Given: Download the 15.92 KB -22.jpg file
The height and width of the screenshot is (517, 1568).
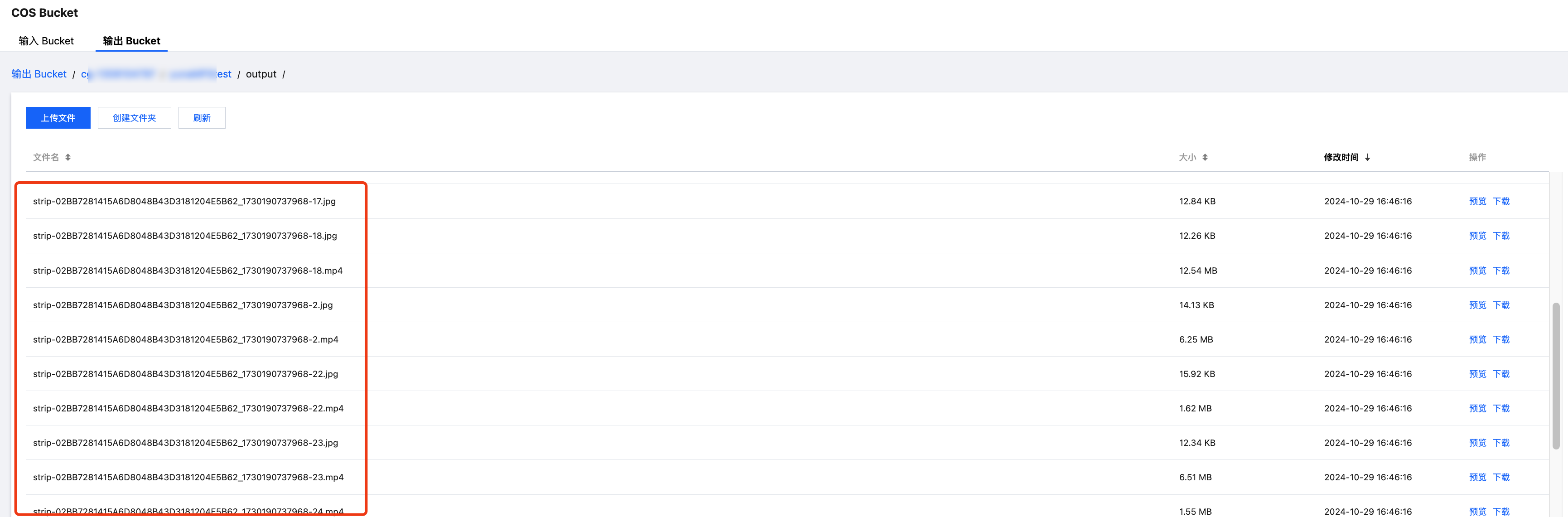Looking at the screenshot, I should pyautogui.click(x=1500, y=374).
